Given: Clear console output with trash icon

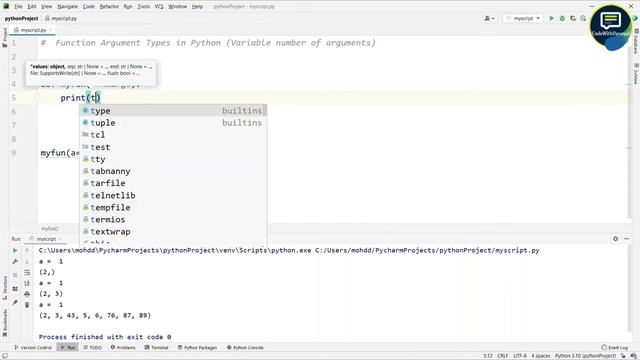Looking at the screenshot, I should tap(27, 305).
